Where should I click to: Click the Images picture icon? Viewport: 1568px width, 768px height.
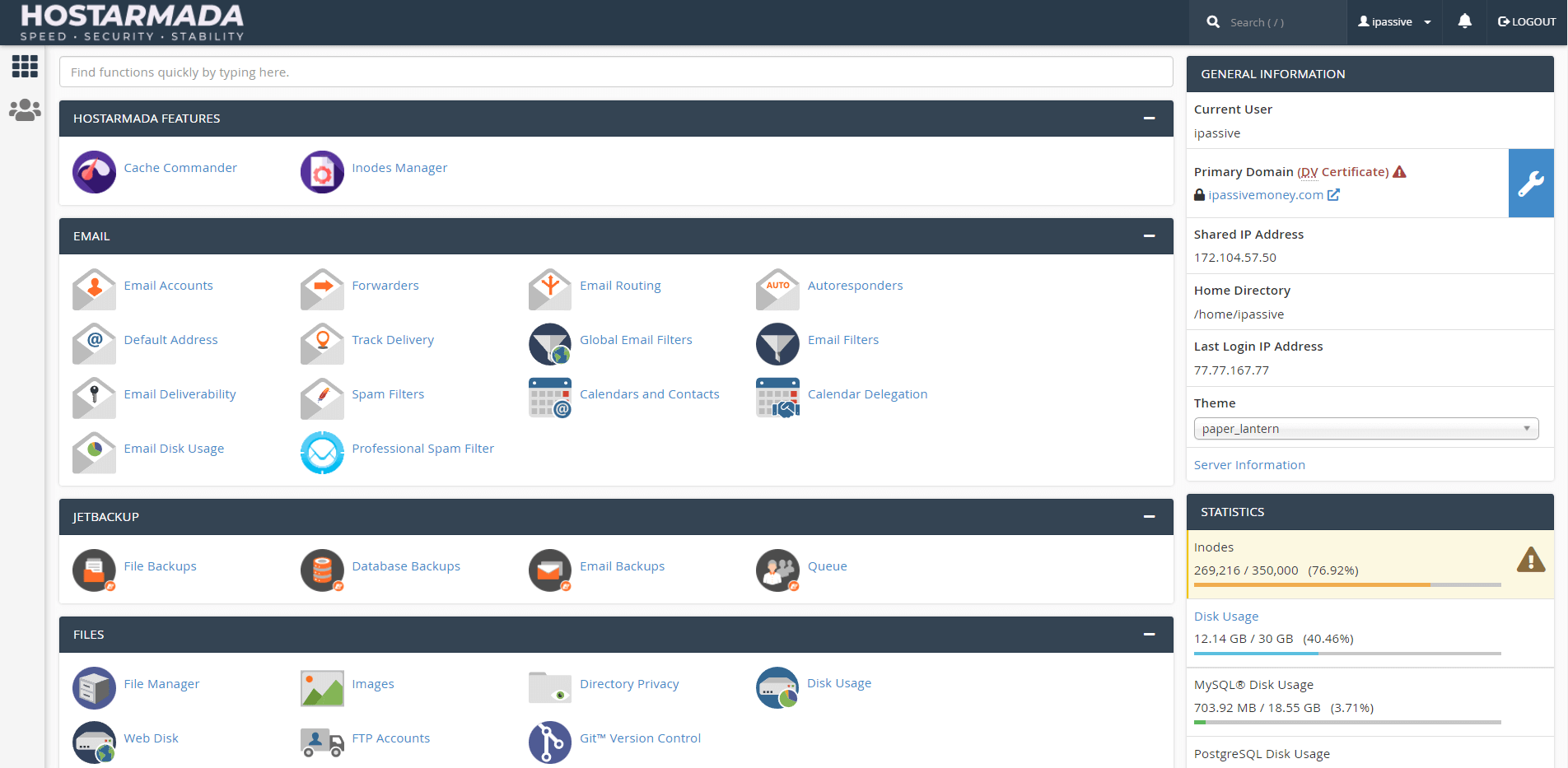point(322,687)
